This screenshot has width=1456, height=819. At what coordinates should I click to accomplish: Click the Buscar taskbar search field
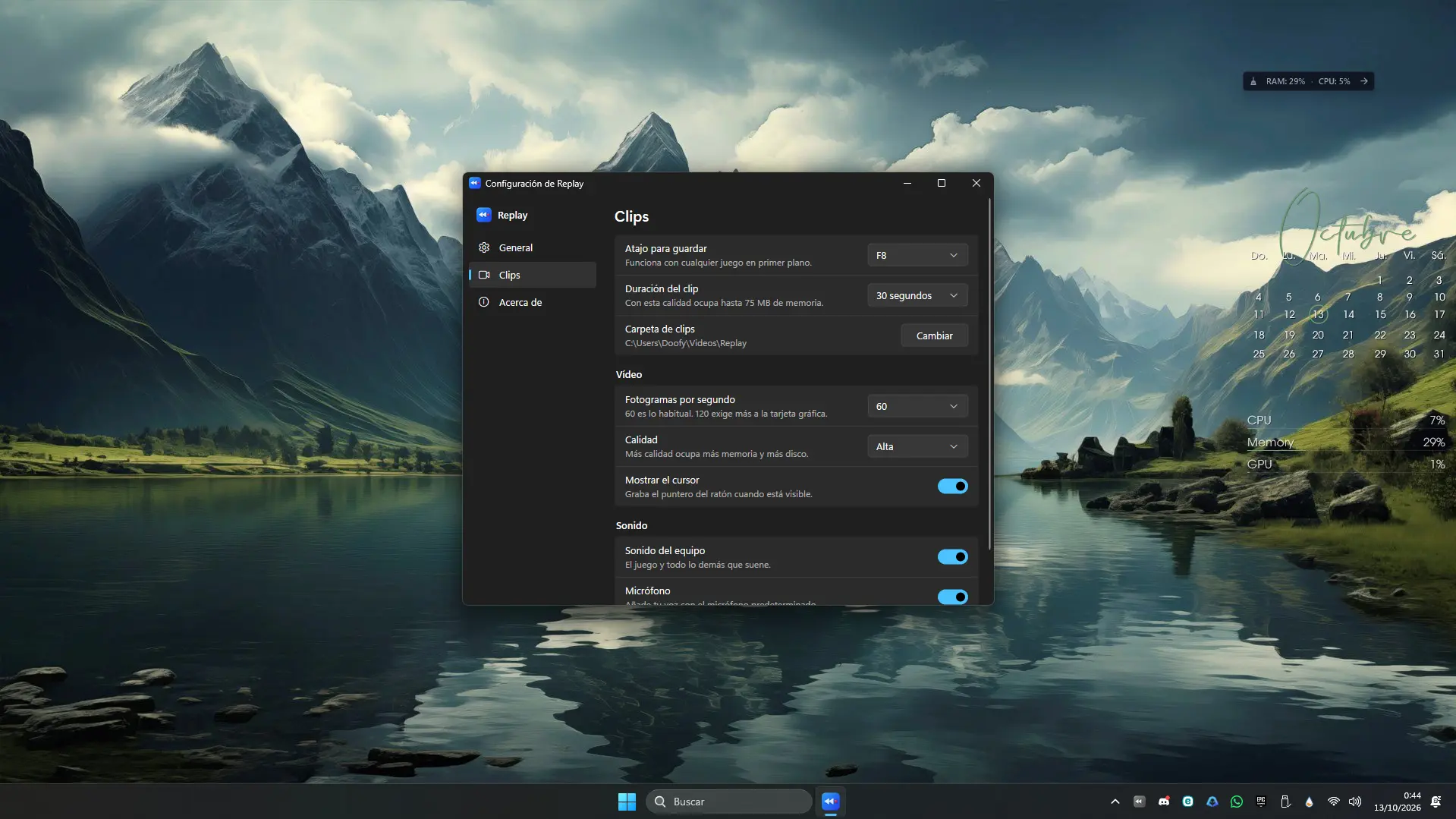728,802
